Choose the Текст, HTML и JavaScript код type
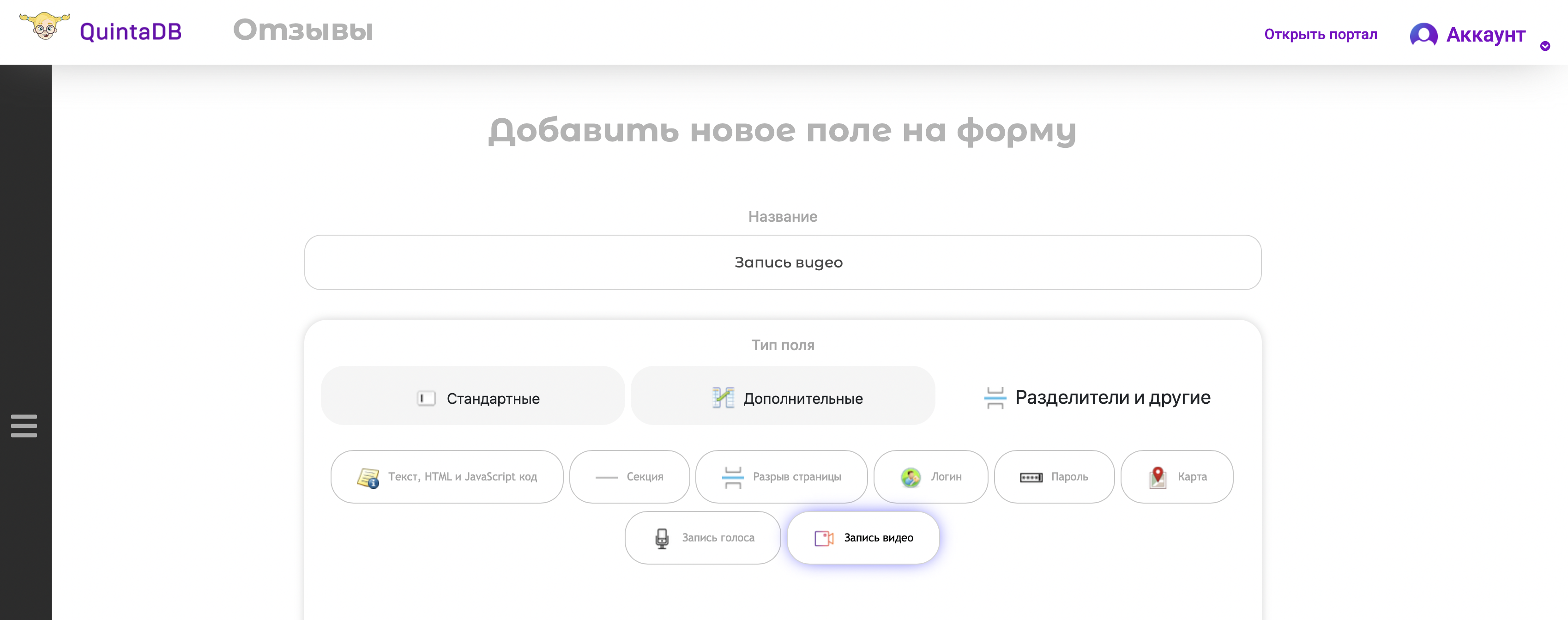 [x=447, y=477]
